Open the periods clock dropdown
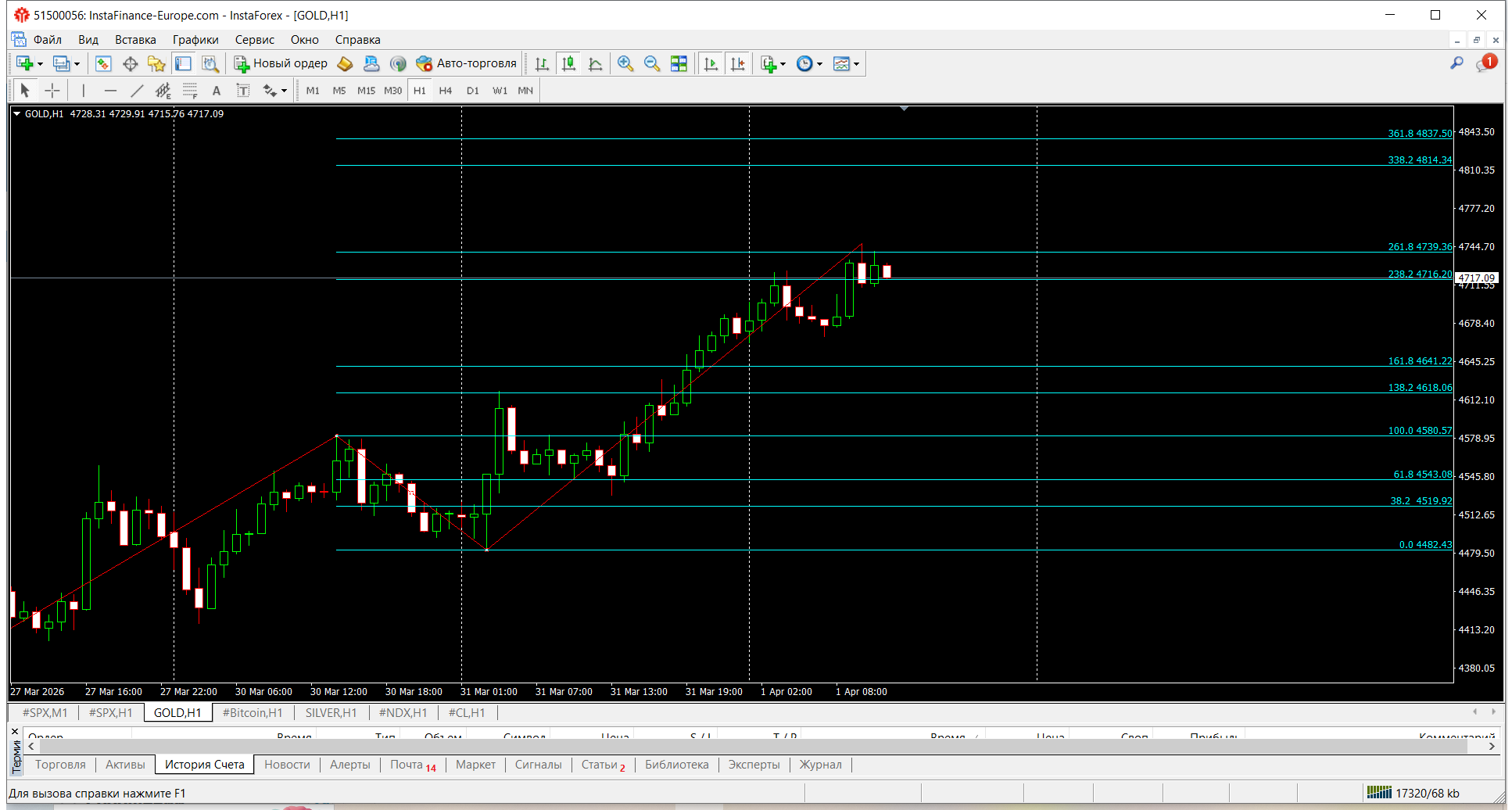 click(x=809, y=64)
